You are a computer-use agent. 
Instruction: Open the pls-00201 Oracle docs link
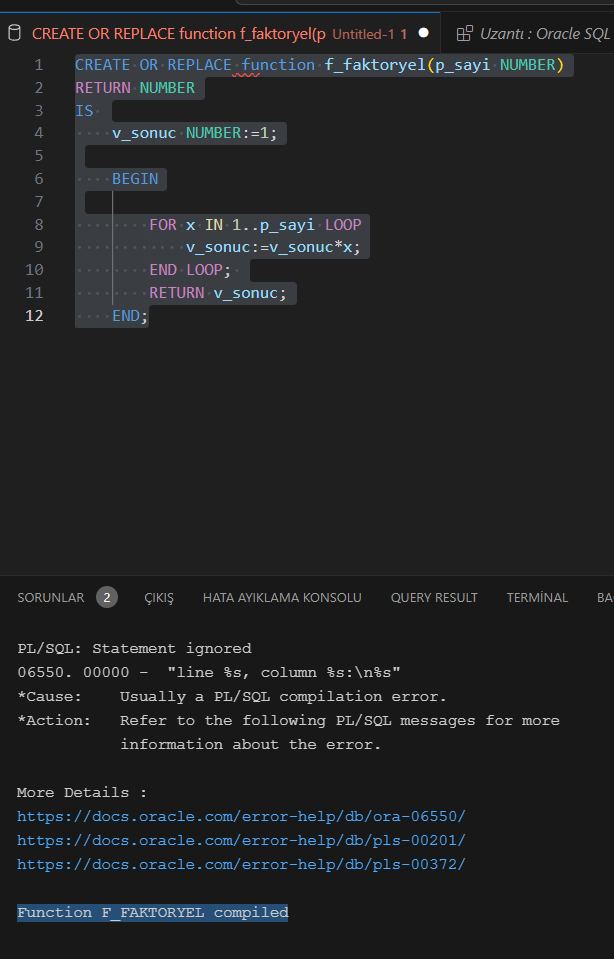tap(241, 840)
